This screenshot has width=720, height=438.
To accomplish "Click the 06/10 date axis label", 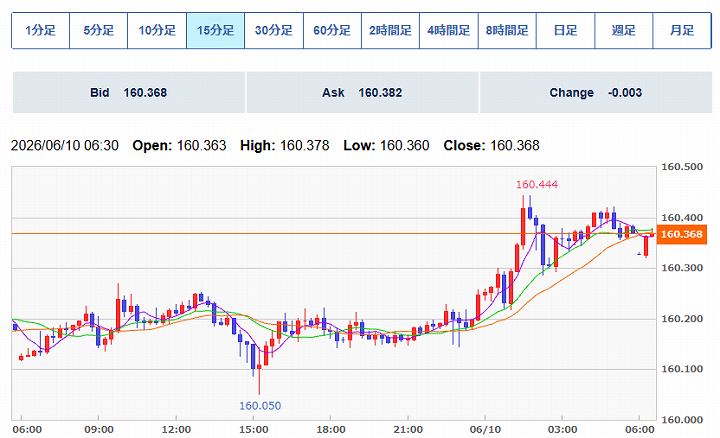I will click(x=485, y=430).
